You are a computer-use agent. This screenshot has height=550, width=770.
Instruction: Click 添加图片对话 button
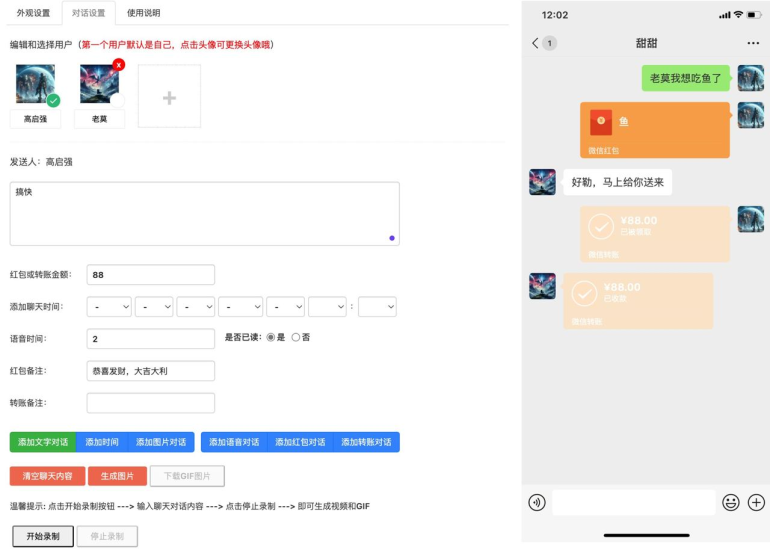pyautogui.click(x=161, y=442)
